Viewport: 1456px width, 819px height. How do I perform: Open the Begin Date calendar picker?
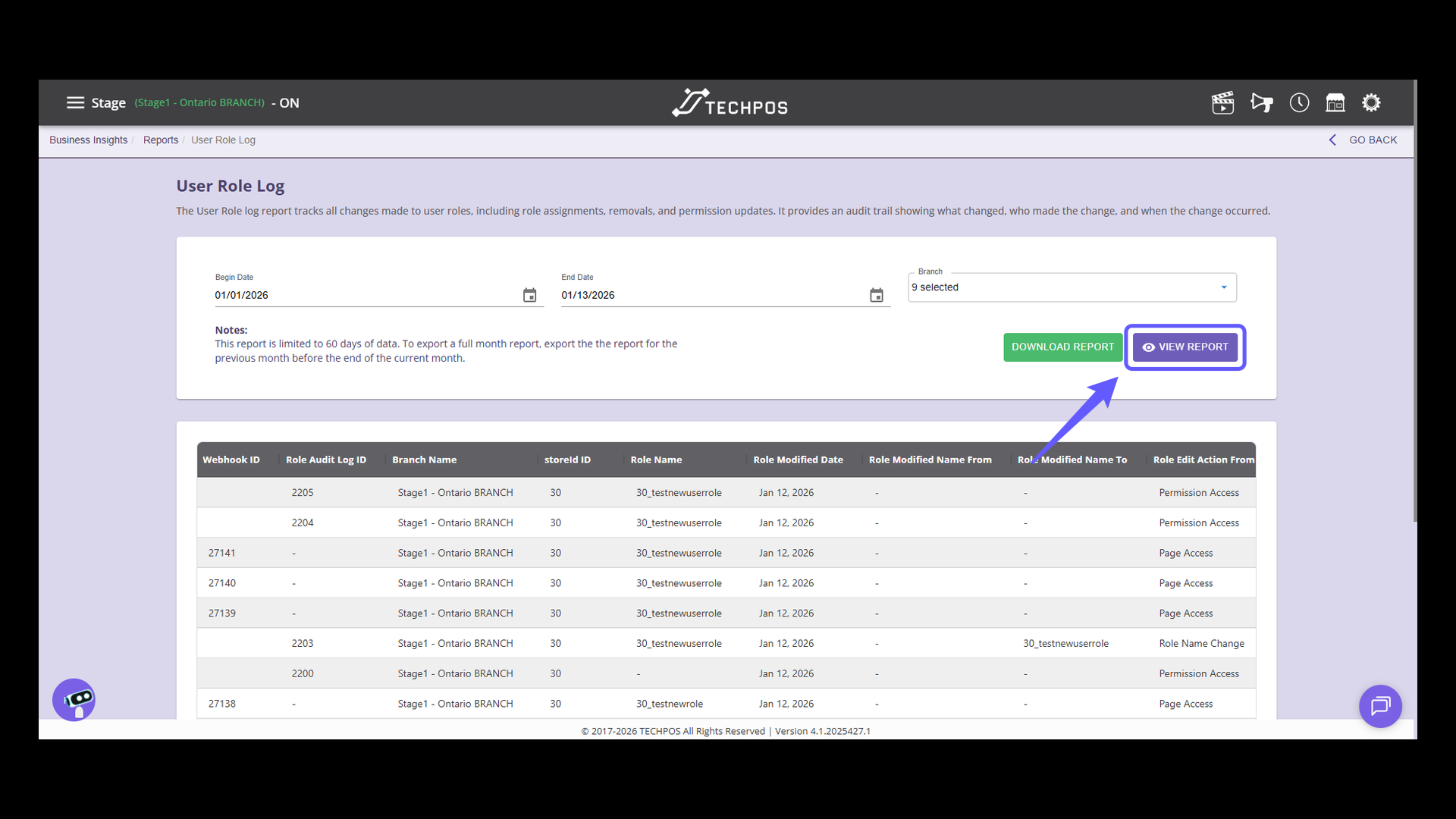click(529, 295)
